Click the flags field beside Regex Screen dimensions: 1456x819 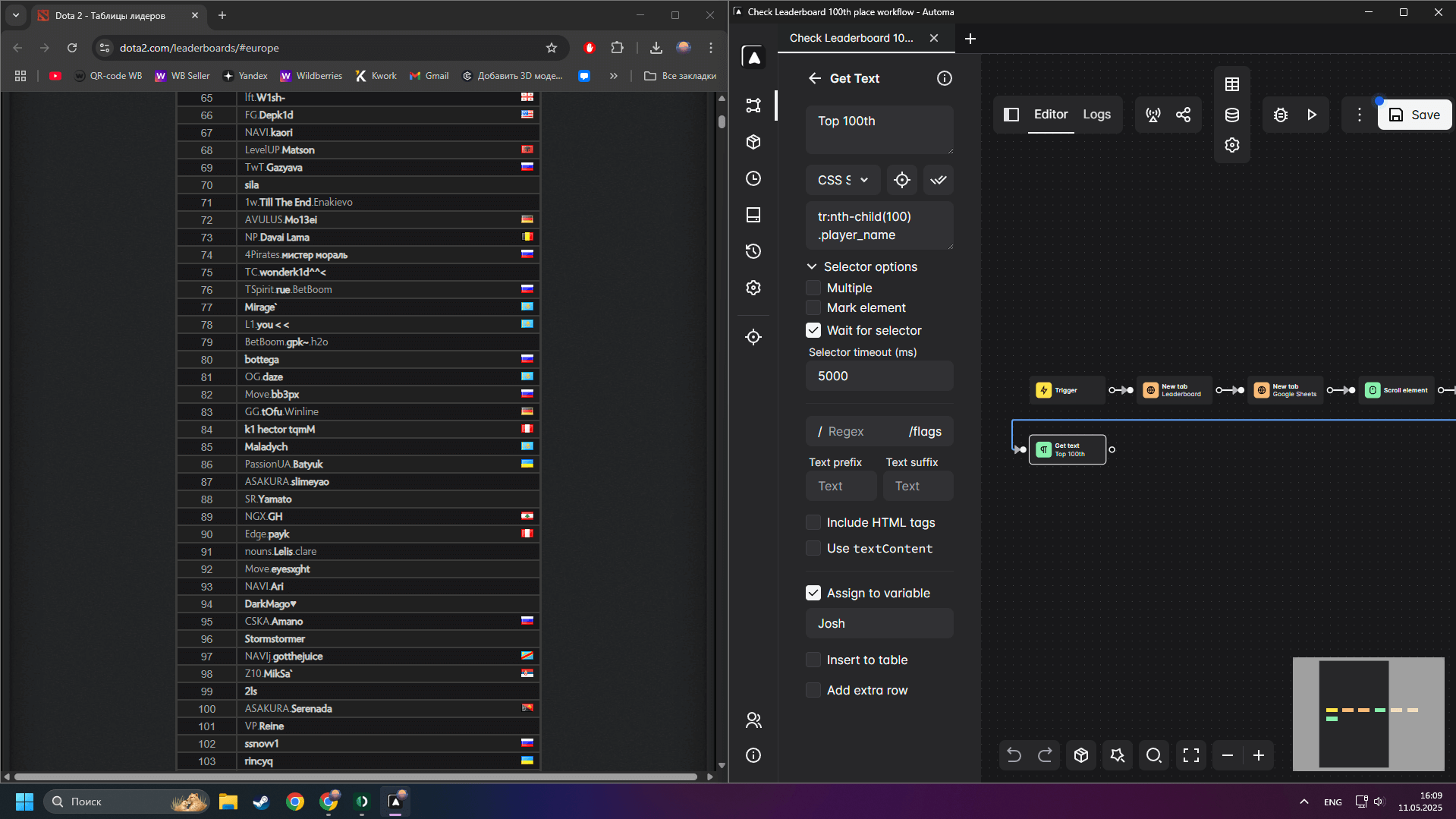(x=925, y=431)
